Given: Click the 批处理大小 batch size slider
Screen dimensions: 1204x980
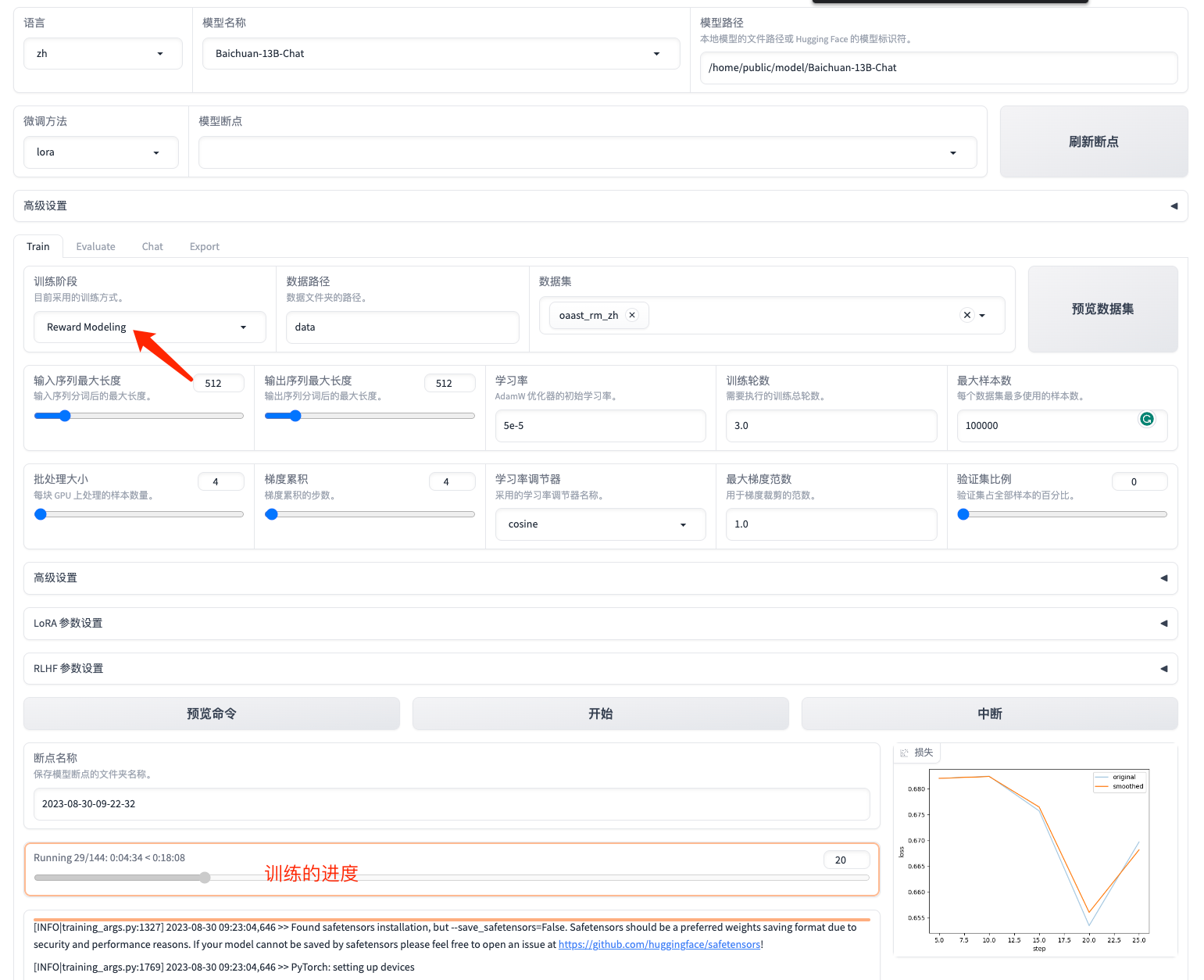Looking at the screenshot, I should [138, 514].
